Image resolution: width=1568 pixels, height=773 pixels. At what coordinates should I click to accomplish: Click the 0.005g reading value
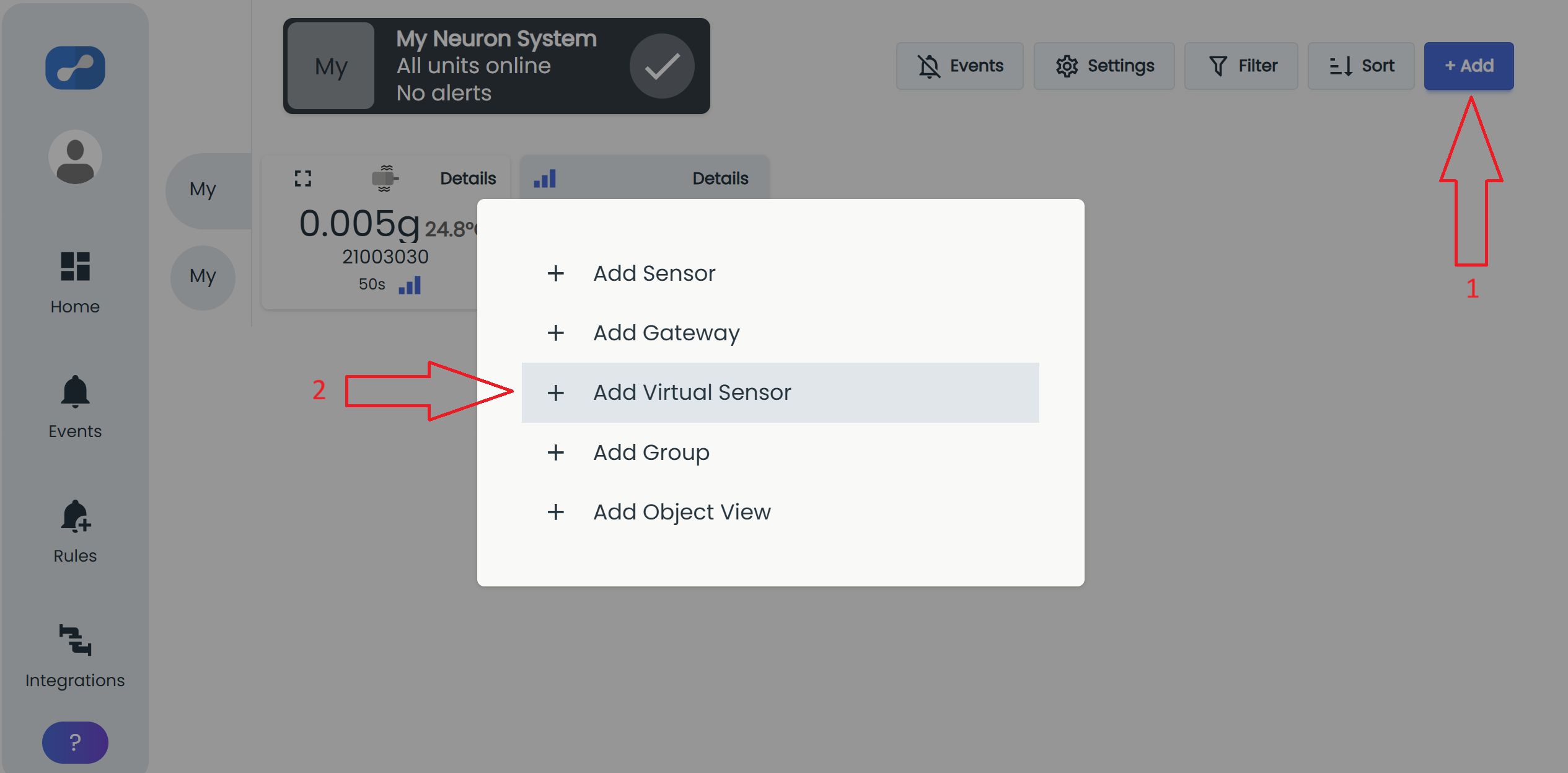pyautogui.click(x=359, y=223)
